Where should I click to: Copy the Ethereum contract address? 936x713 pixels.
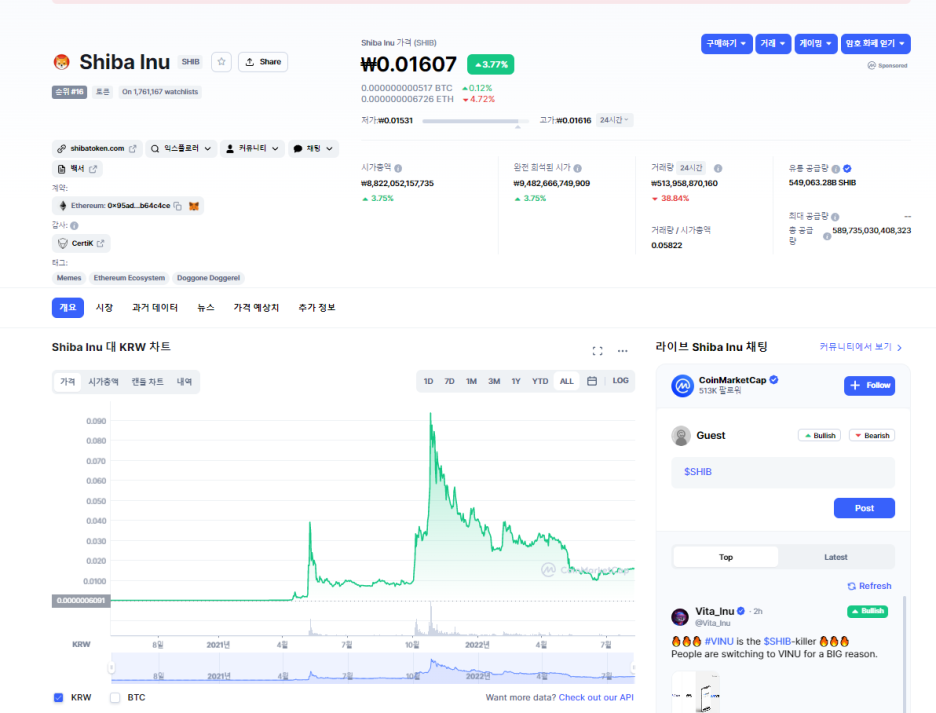click(x=178, y=206)
